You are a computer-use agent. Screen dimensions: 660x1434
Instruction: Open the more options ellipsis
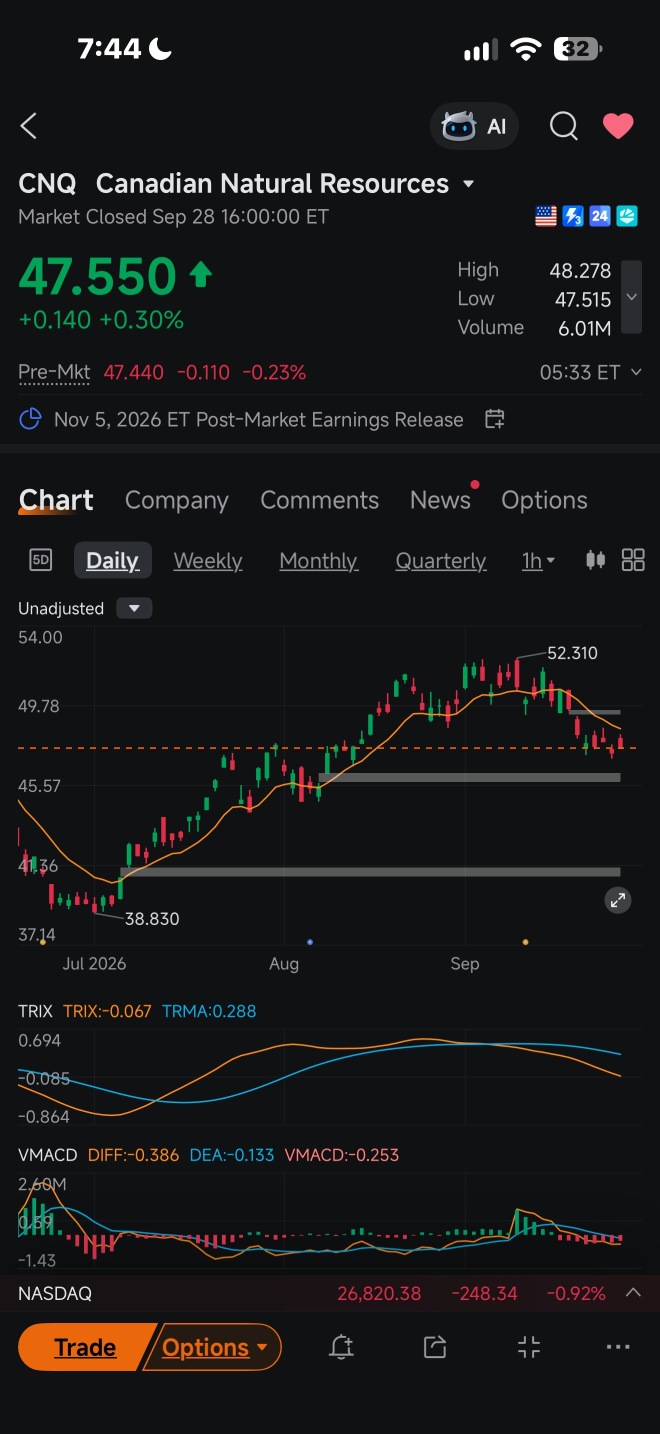[x=619, y=1347]
